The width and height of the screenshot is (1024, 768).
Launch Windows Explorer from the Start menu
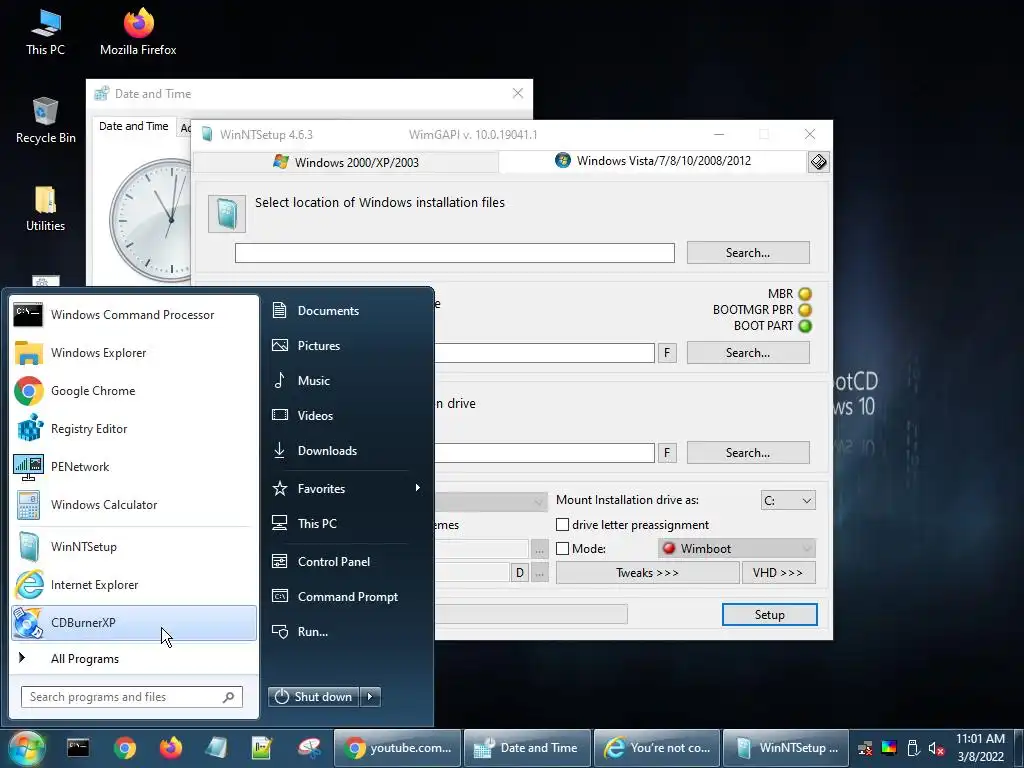133,353
